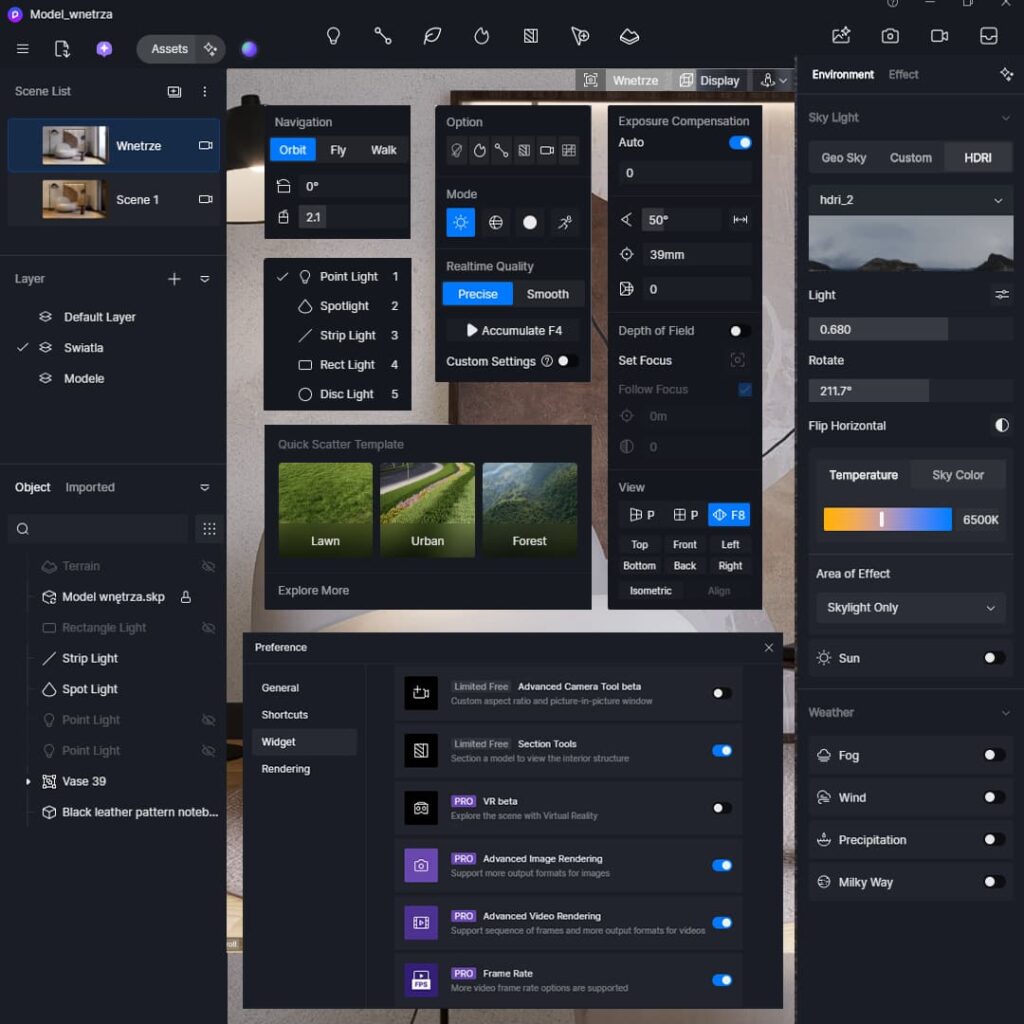This screenshot has width=1024, height=1024.
Task: Open Light adjustment settings sliders icon
Action: pos(1001,295)
